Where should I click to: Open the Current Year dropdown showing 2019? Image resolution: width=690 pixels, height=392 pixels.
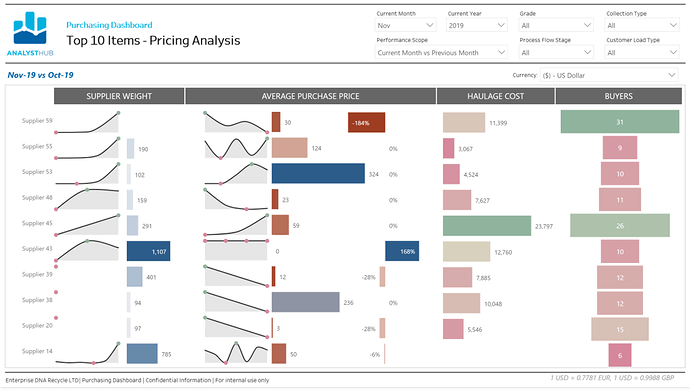477,26
